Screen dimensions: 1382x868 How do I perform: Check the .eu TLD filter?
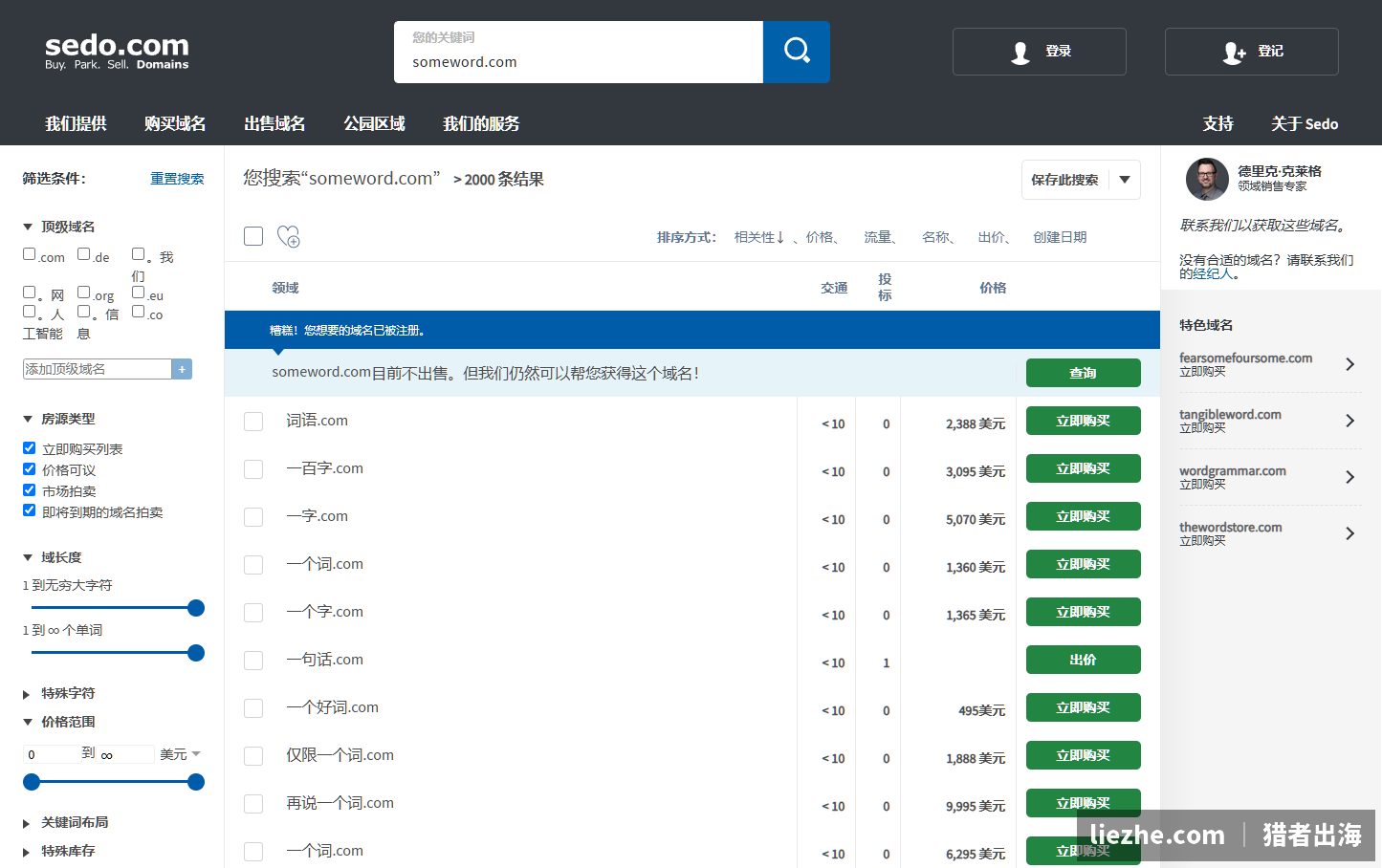pos(139,293)
